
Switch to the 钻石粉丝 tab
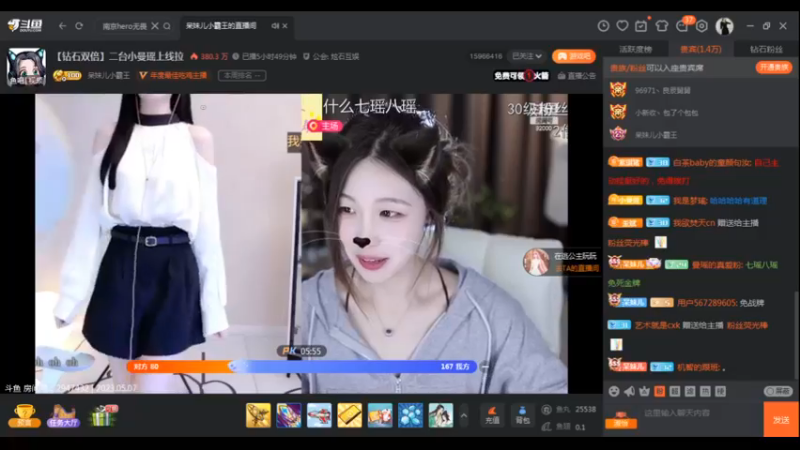pyautogui.click(x=766, y=49)
